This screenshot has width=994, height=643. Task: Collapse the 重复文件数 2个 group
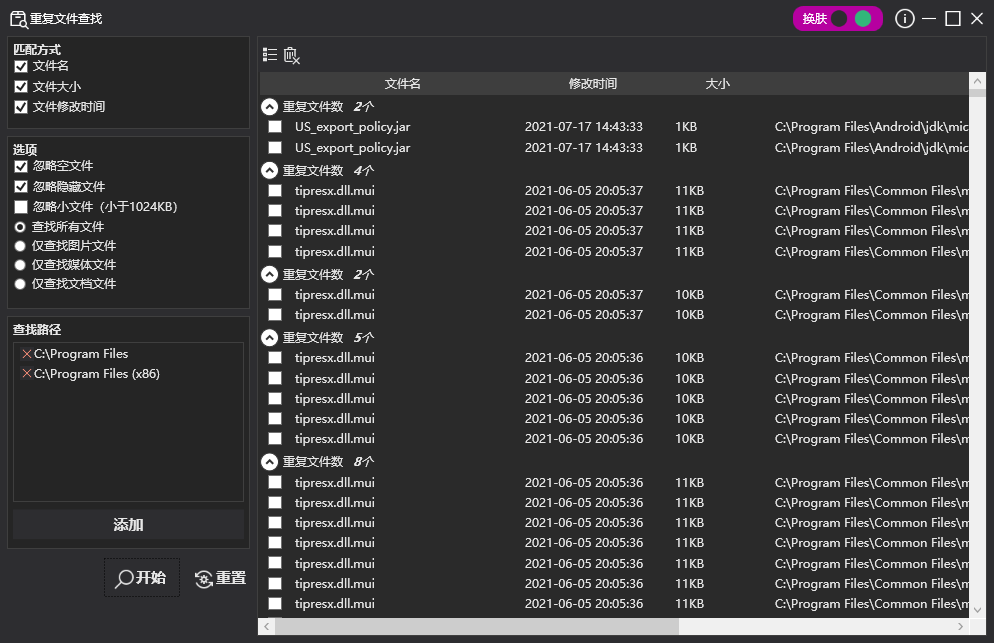click(x=268, y=104)
